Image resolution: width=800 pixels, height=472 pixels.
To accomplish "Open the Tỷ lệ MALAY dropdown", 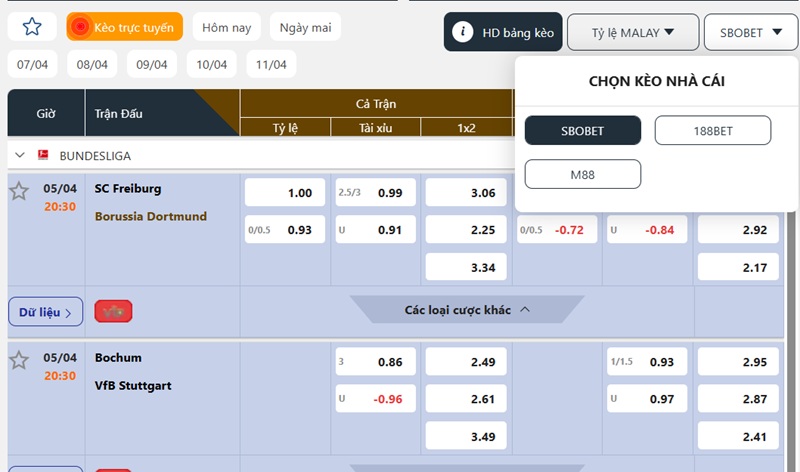I will 633,32.
